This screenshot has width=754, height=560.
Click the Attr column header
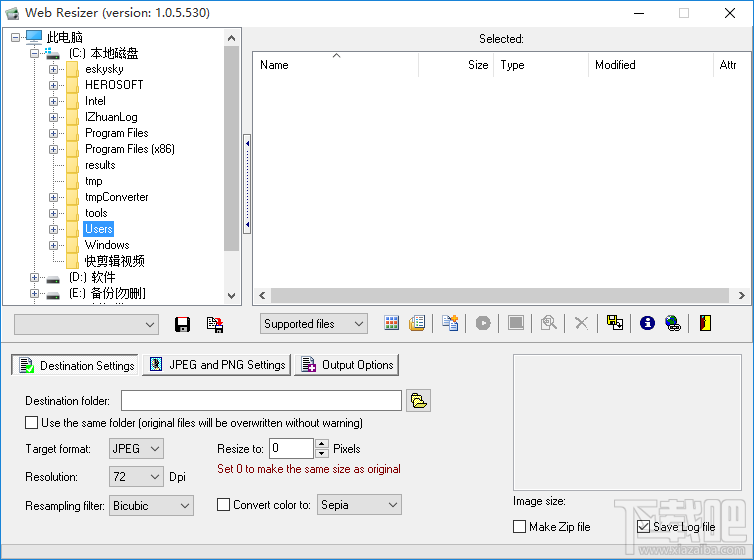(x=731, y=64)
